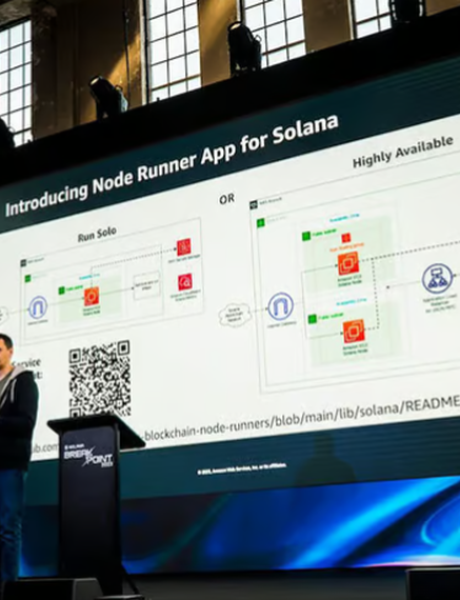The height and width of the screenshot is (600, 460).
Task: Click the small red Auto Scaling group icon
Action: point(346,238)
